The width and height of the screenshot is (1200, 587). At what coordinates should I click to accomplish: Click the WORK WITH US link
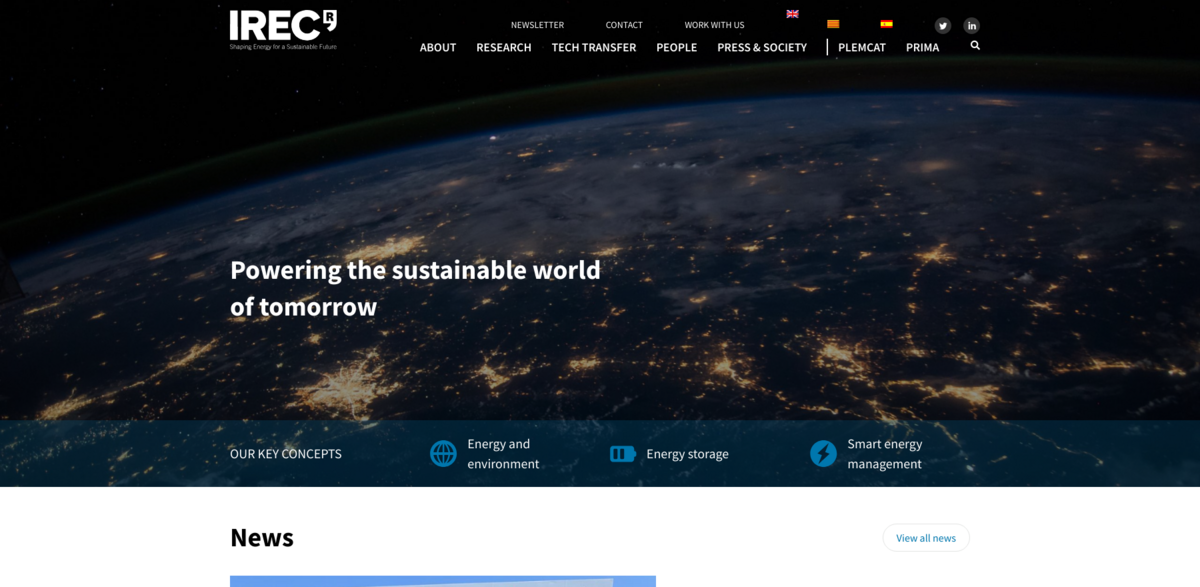click(714, 24)
